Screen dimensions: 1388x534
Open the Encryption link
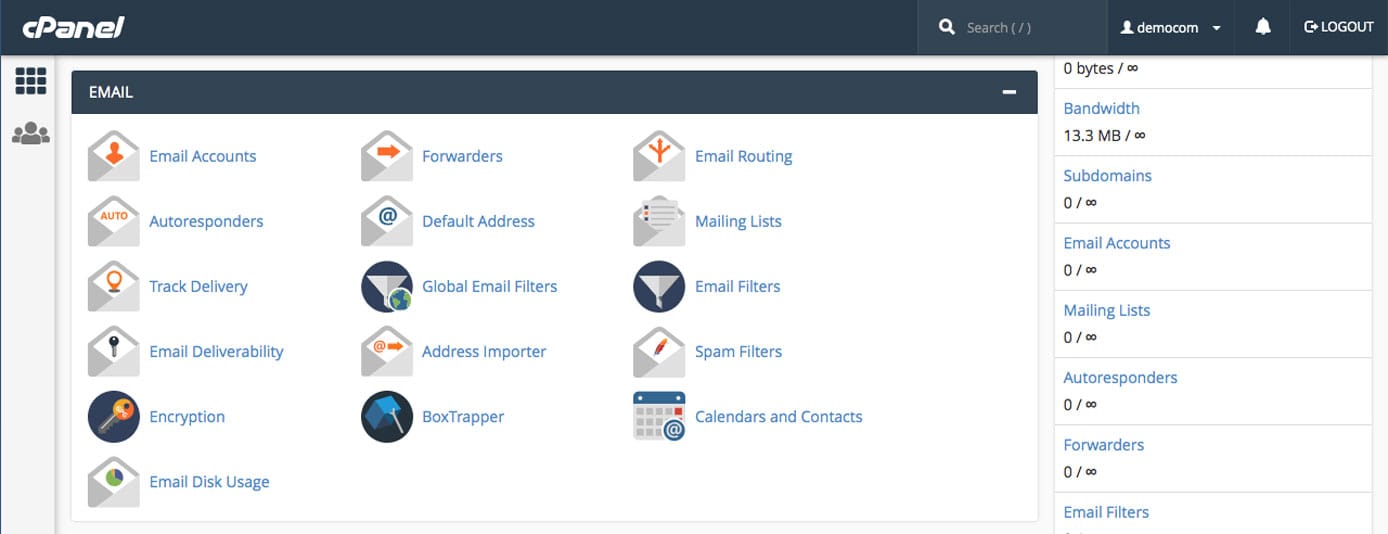tap(187, 416)
